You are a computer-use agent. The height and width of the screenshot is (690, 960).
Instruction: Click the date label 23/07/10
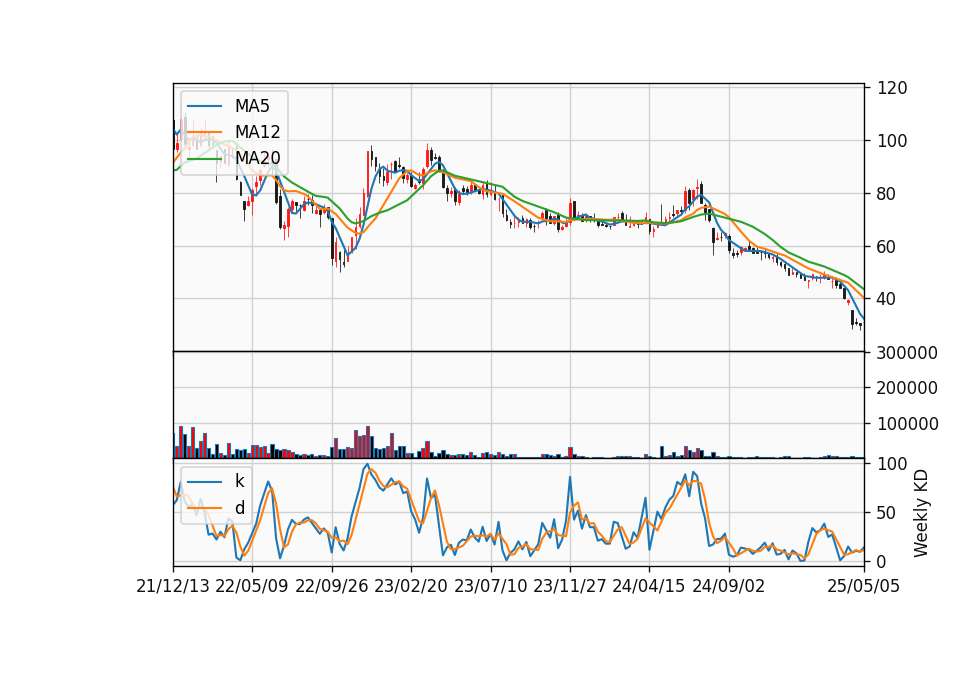click(x=490, y=586)
